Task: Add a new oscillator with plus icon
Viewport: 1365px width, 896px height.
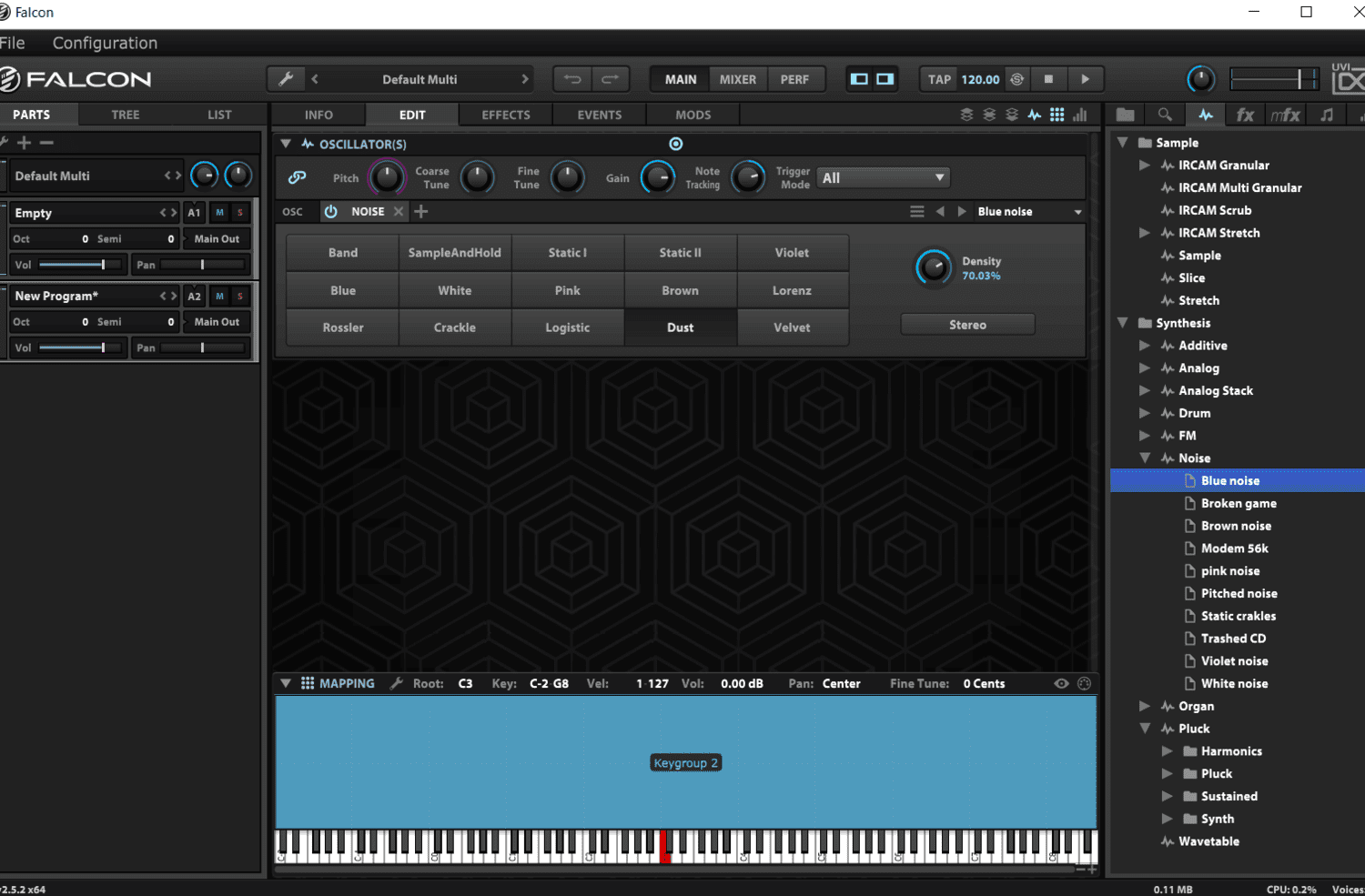Action: tap(421, 211)
